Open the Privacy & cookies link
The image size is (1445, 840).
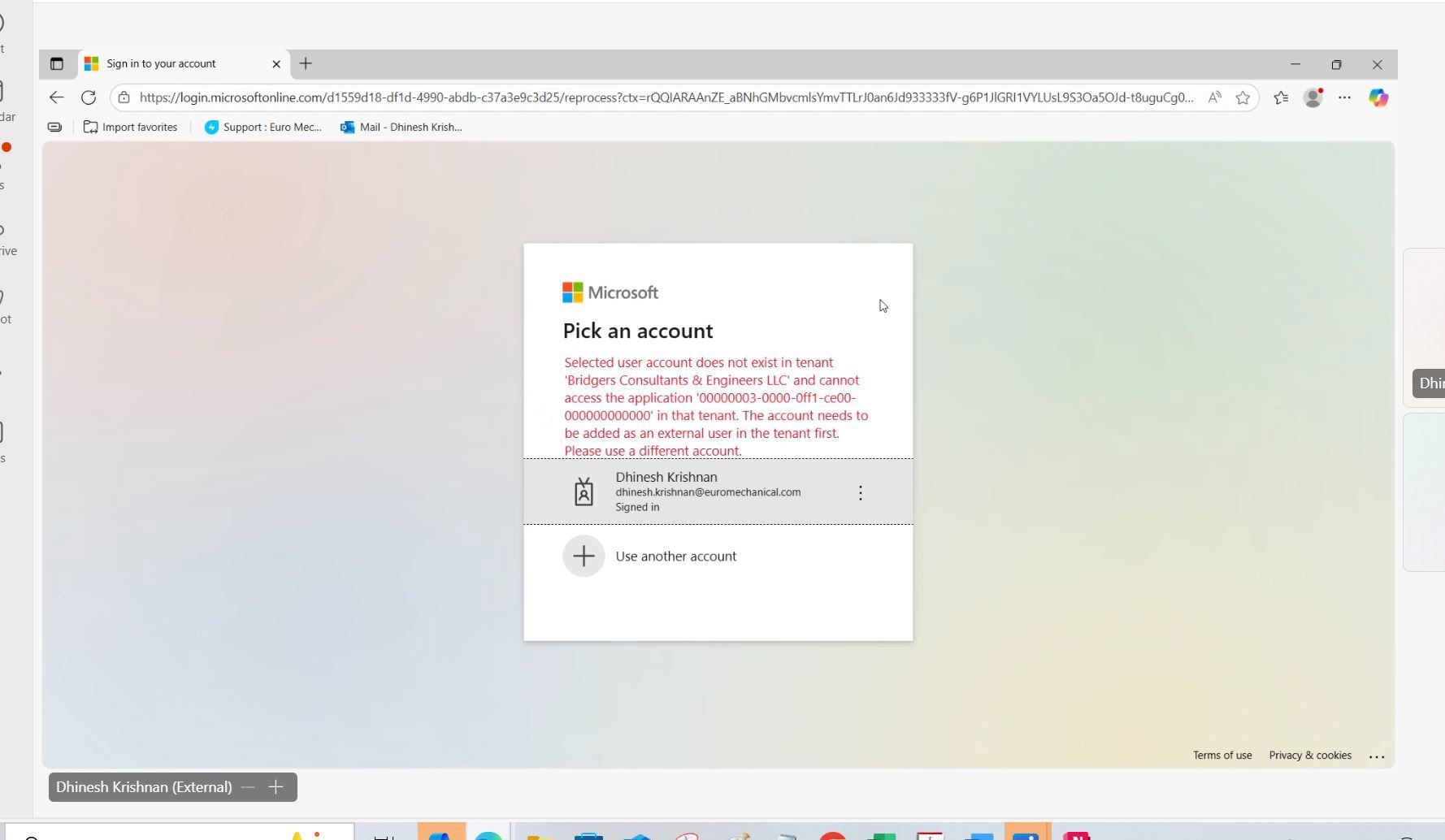click(x=1309, y=755)
